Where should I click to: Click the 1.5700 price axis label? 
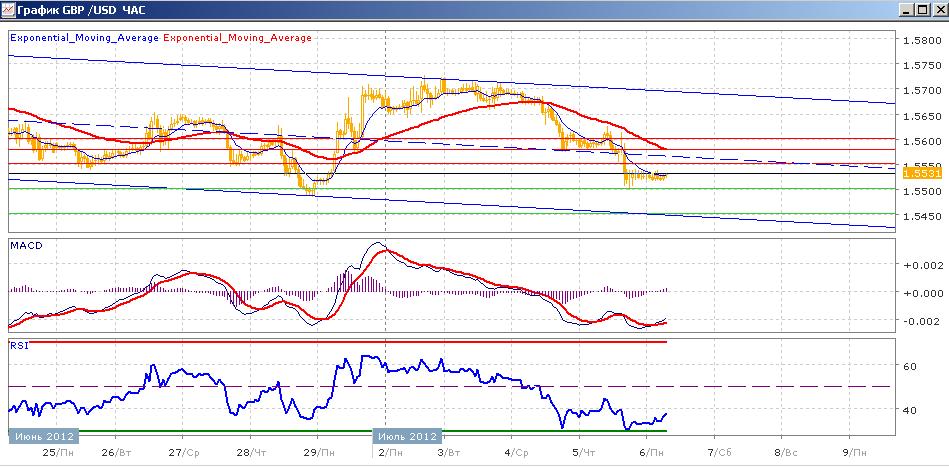click(x=922, y=91)
